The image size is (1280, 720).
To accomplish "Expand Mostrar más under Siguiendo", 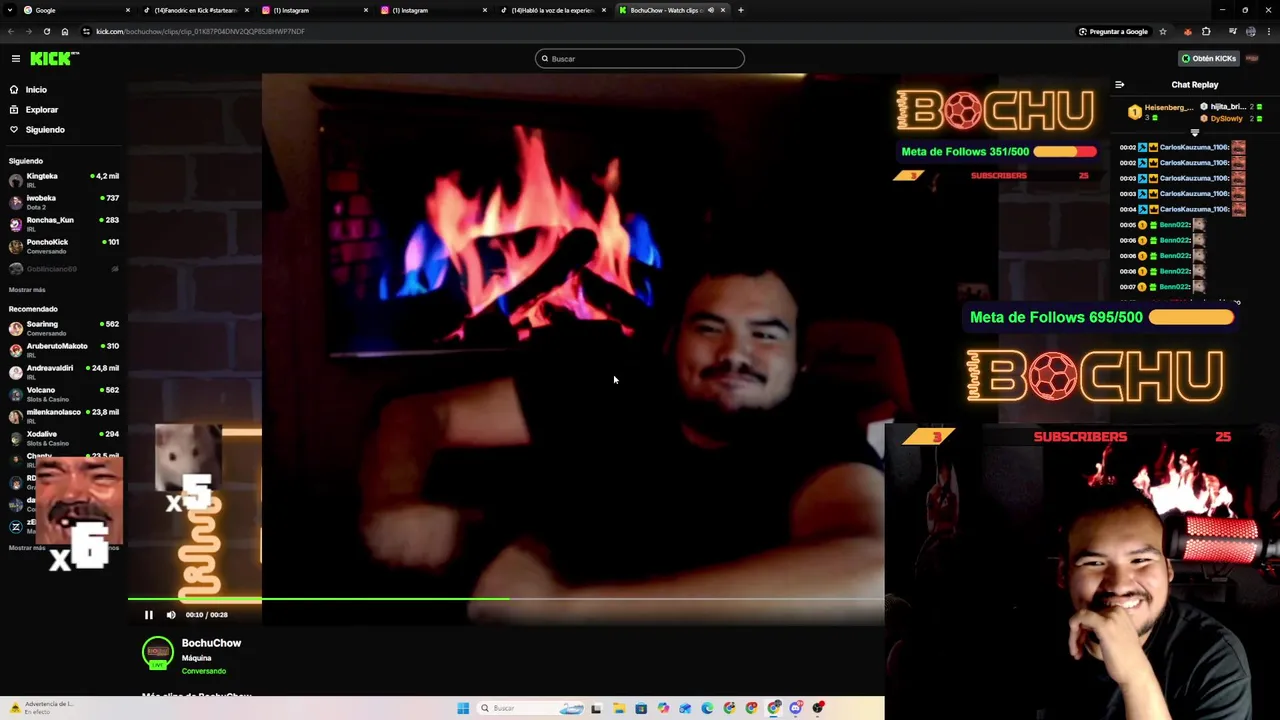I will (x=27, y=290).
